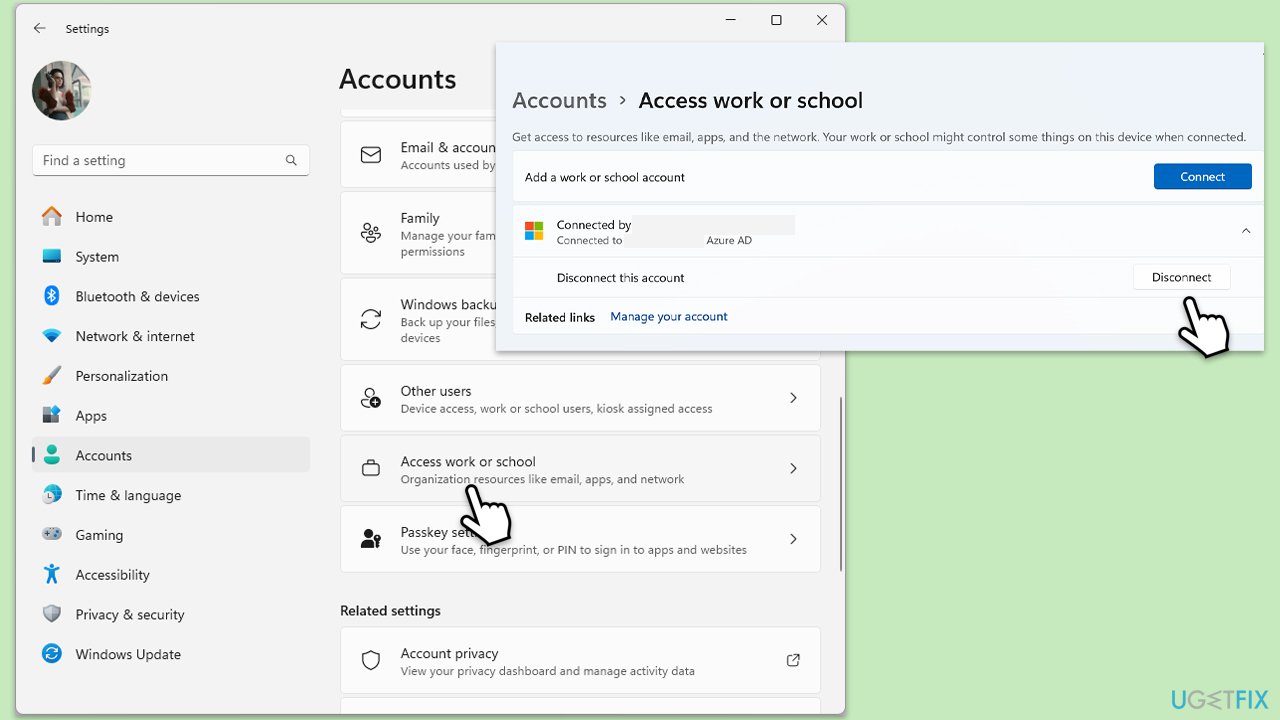Click the Privacy & security shield icon
1280x720 pixels.
coord(51,614)
